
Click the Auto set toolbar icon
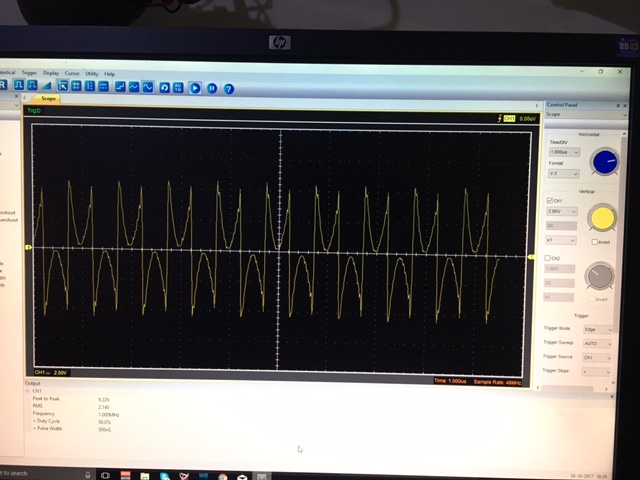(x=178, y=88)
